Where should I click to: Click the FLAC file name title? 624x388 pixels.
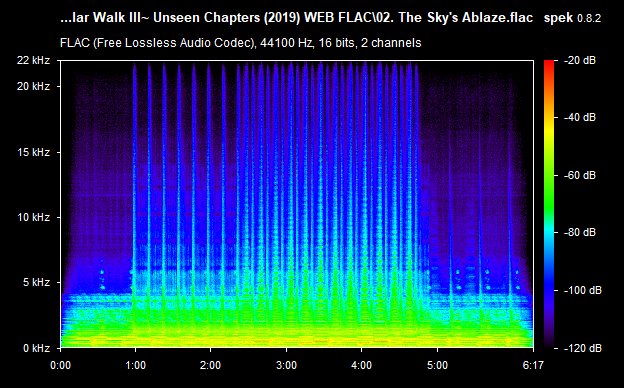296,18
